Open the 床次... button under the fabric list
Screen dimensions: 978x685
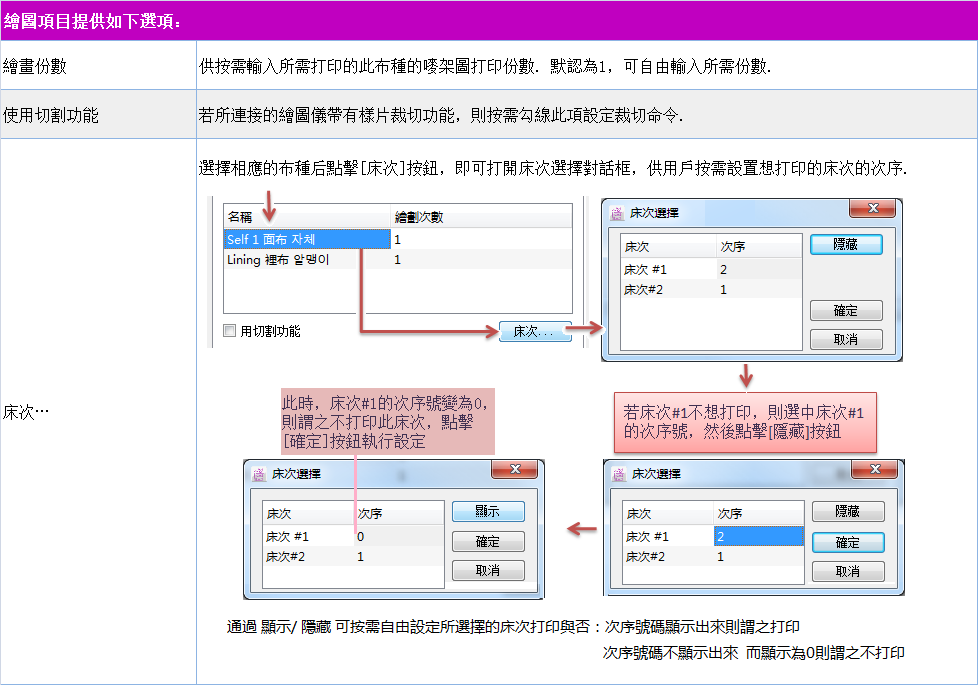pyautogui.click(x=534, y=331)
